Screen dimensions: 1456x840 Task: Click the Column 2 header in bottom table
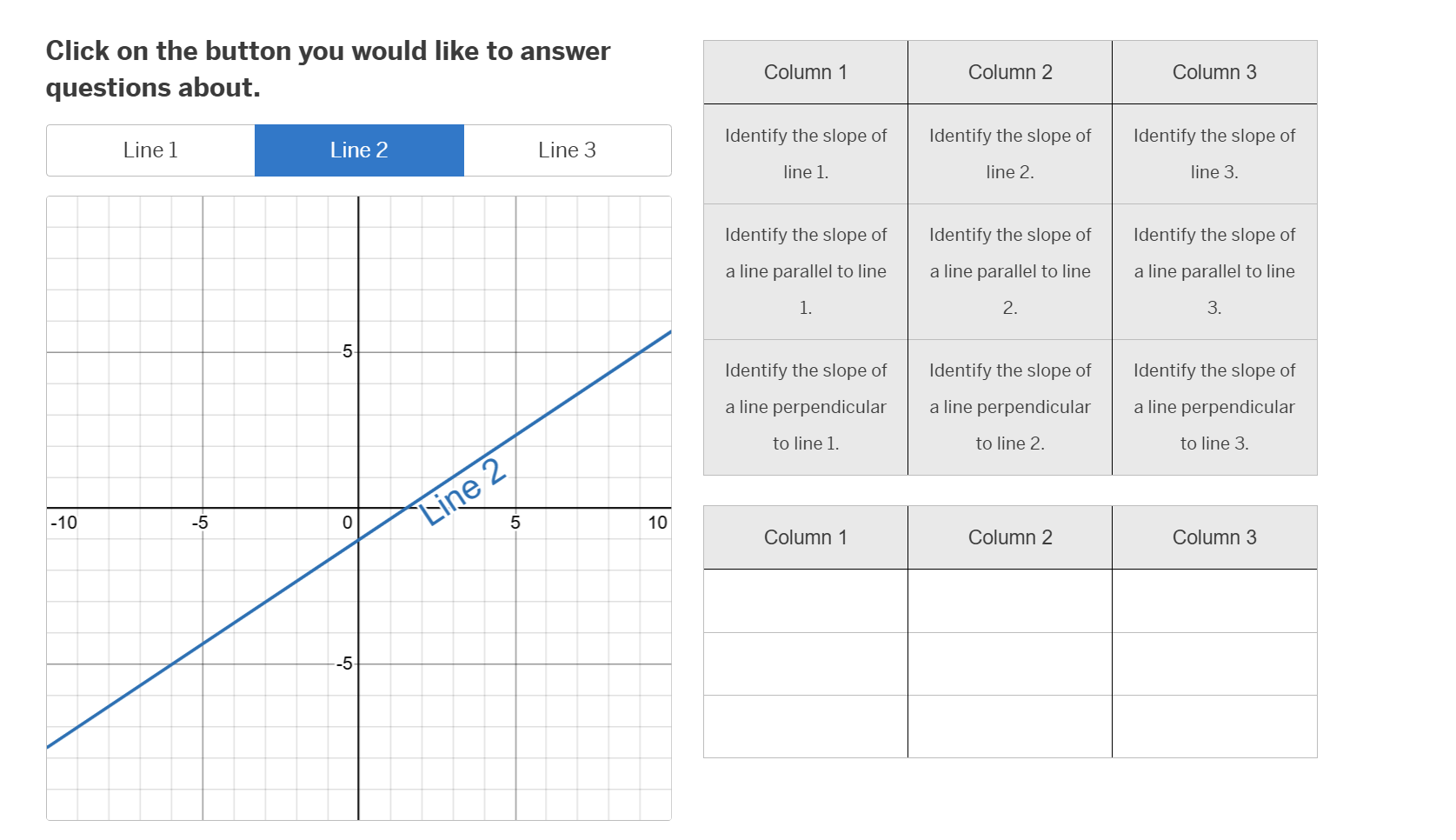coord(1009,537)
